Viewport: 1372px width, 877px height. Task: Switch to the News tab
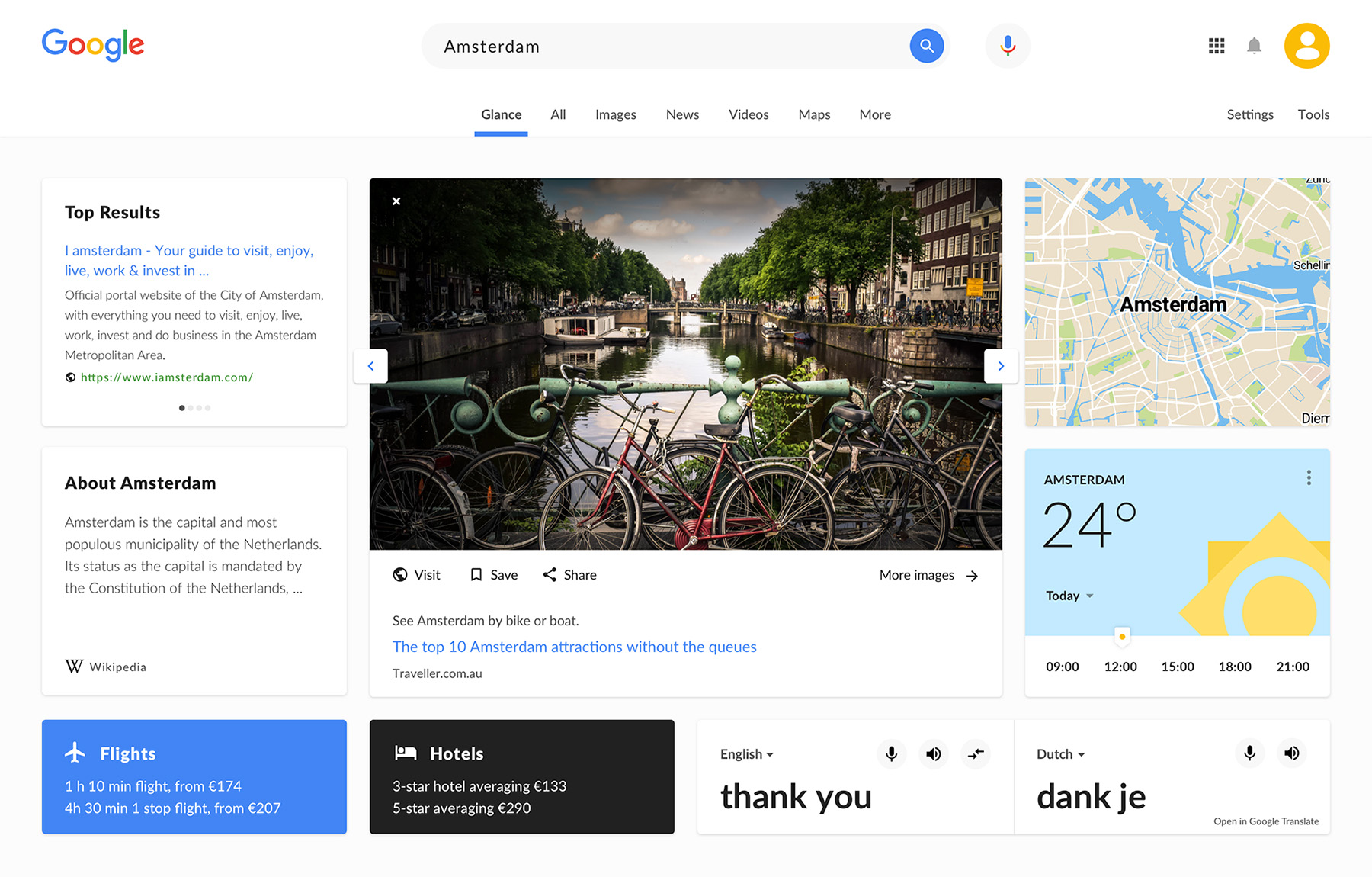coord(682,114)
